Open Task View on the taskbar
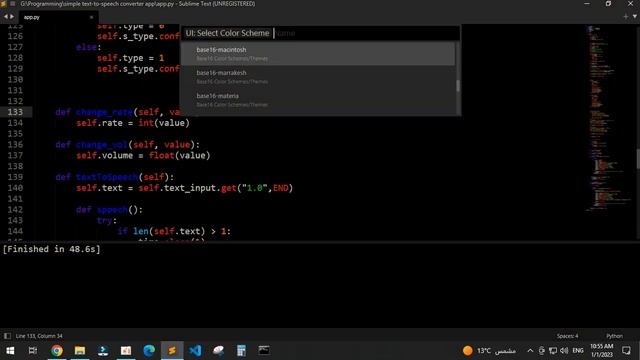The image size is (640, 360). (33, 351)
